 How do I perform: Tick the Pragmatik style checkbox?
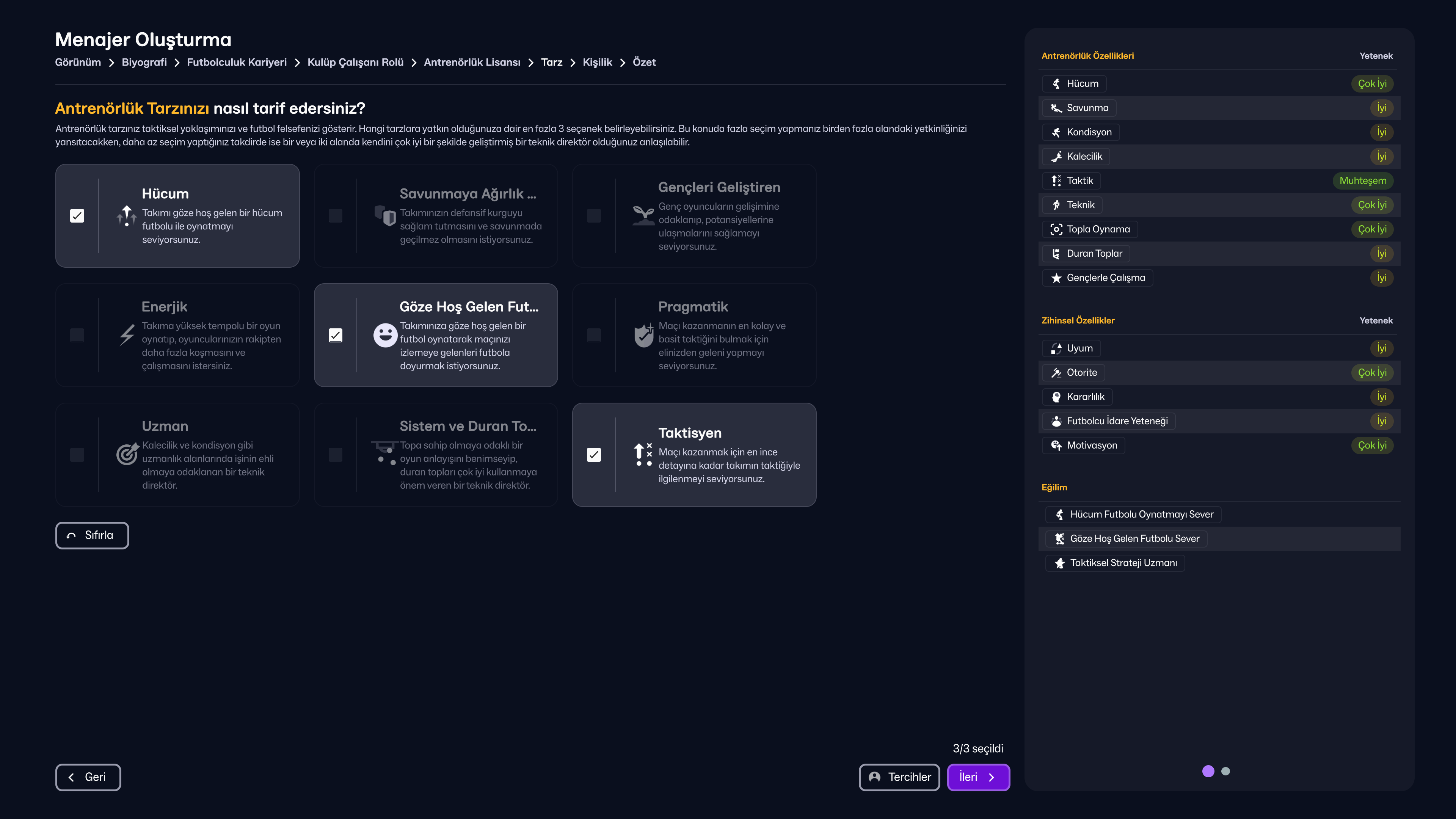[594, 335]
